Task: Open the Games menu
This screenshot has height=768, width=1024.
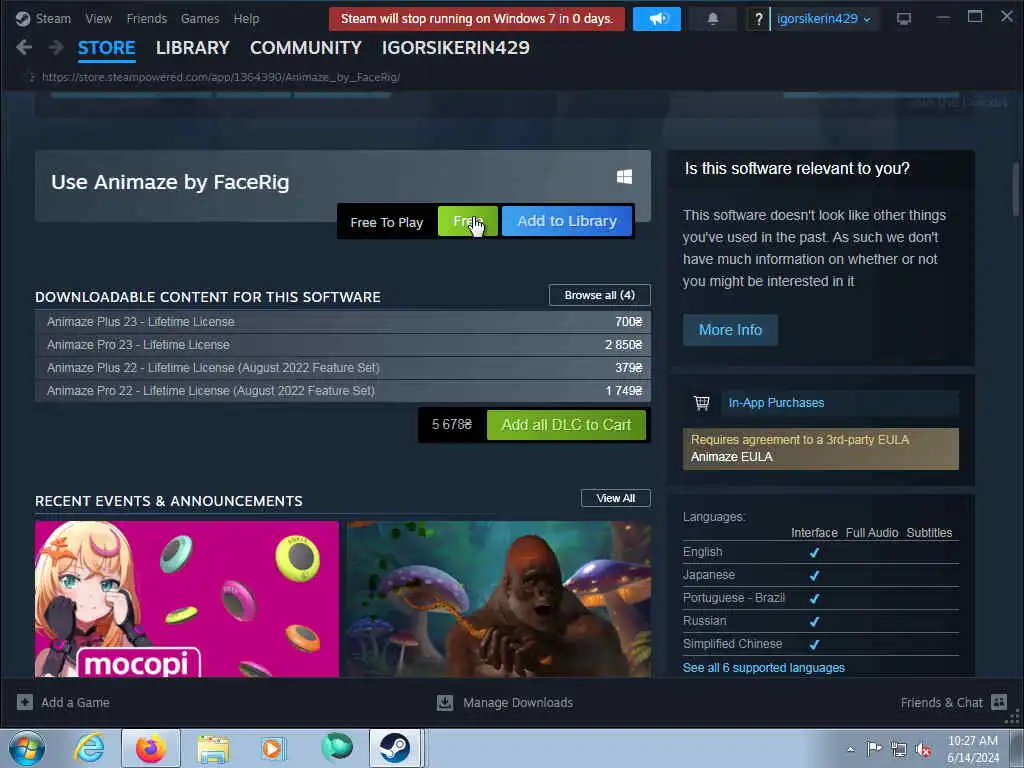Action: 200,18
